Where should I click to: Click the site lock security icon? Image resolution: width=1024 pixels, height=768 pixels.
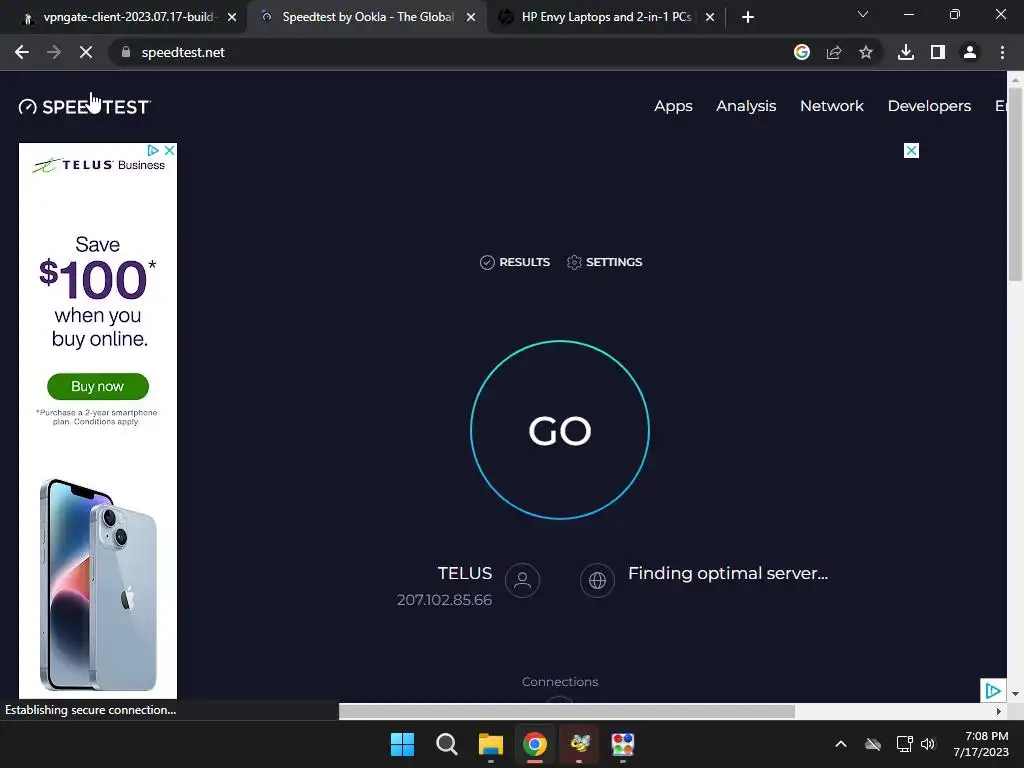tap(125, 52)
